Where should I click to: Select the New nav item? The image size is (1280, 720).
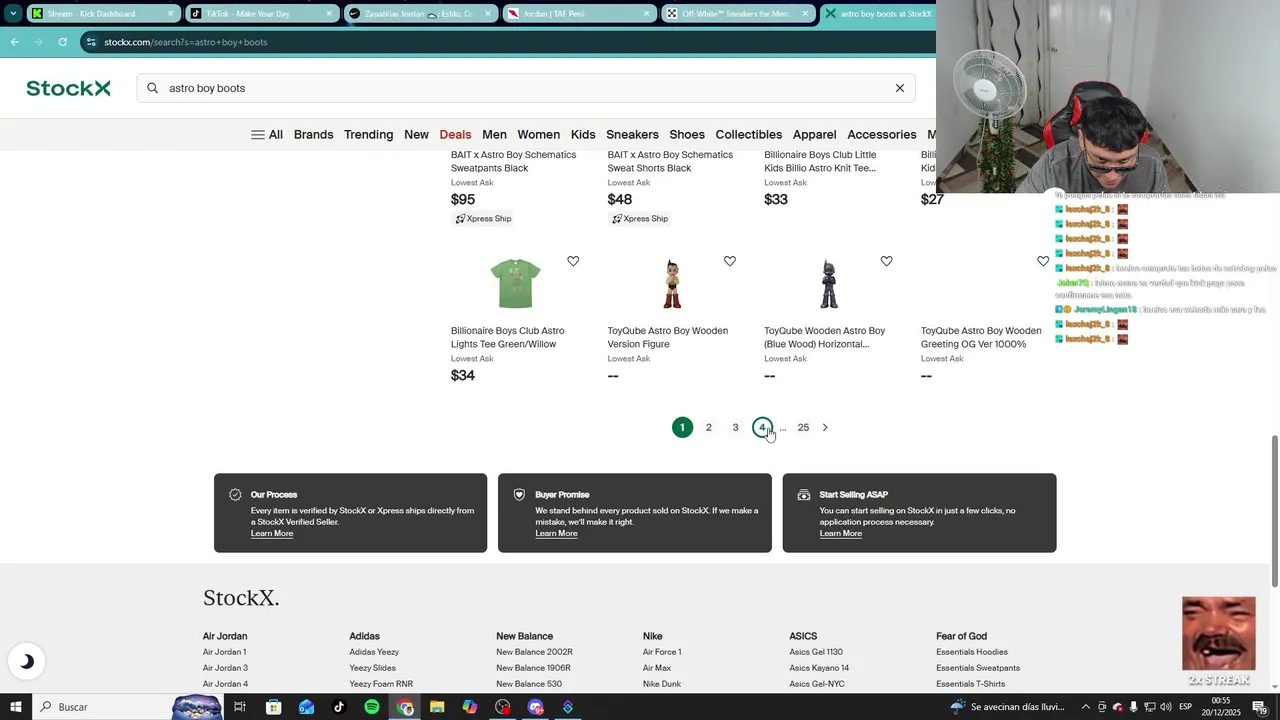(x=416, y=134)
